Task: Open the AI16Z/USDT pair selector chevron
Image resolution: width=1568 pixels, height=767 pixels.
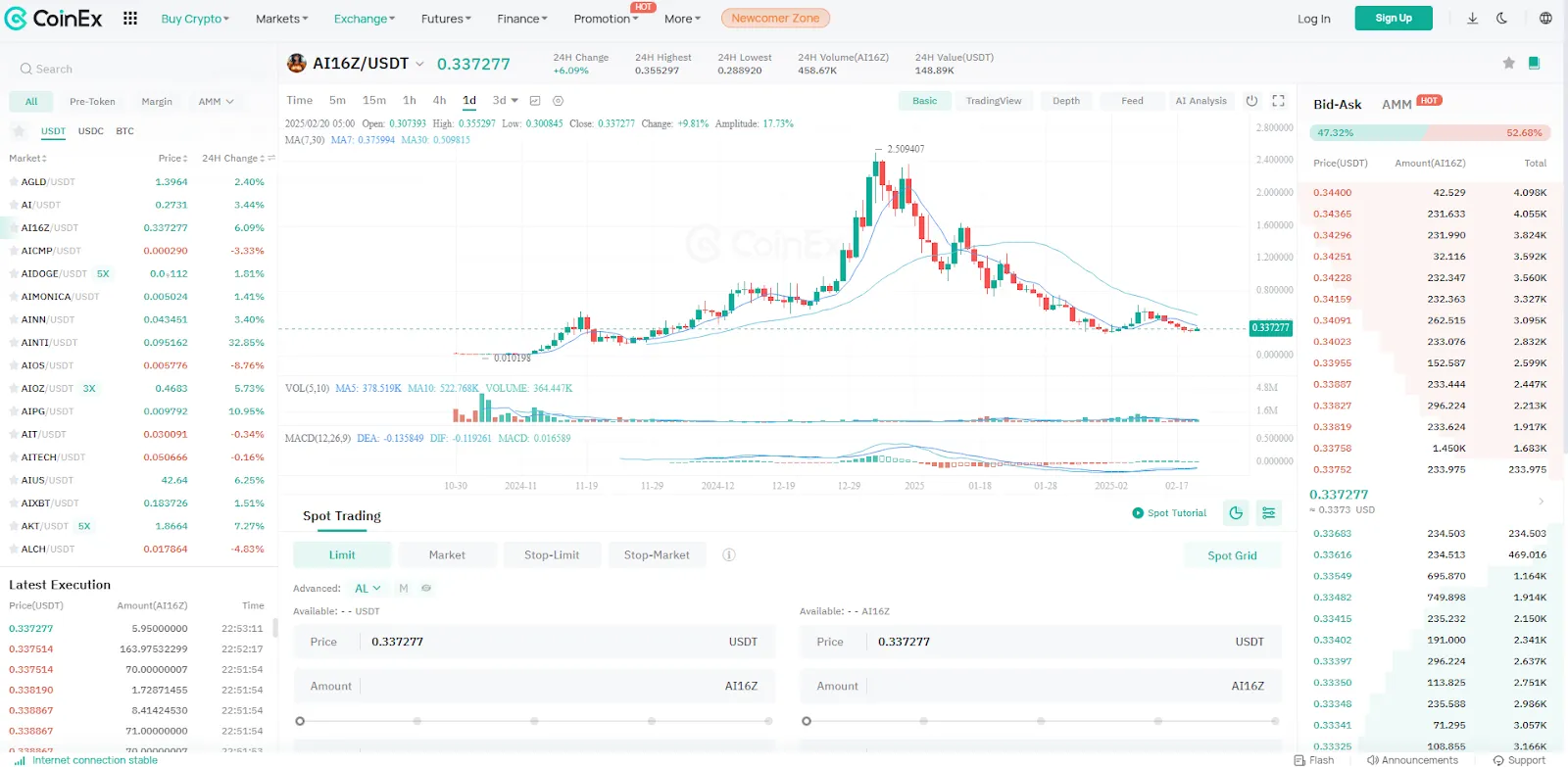Action: (x=419, y=64)
